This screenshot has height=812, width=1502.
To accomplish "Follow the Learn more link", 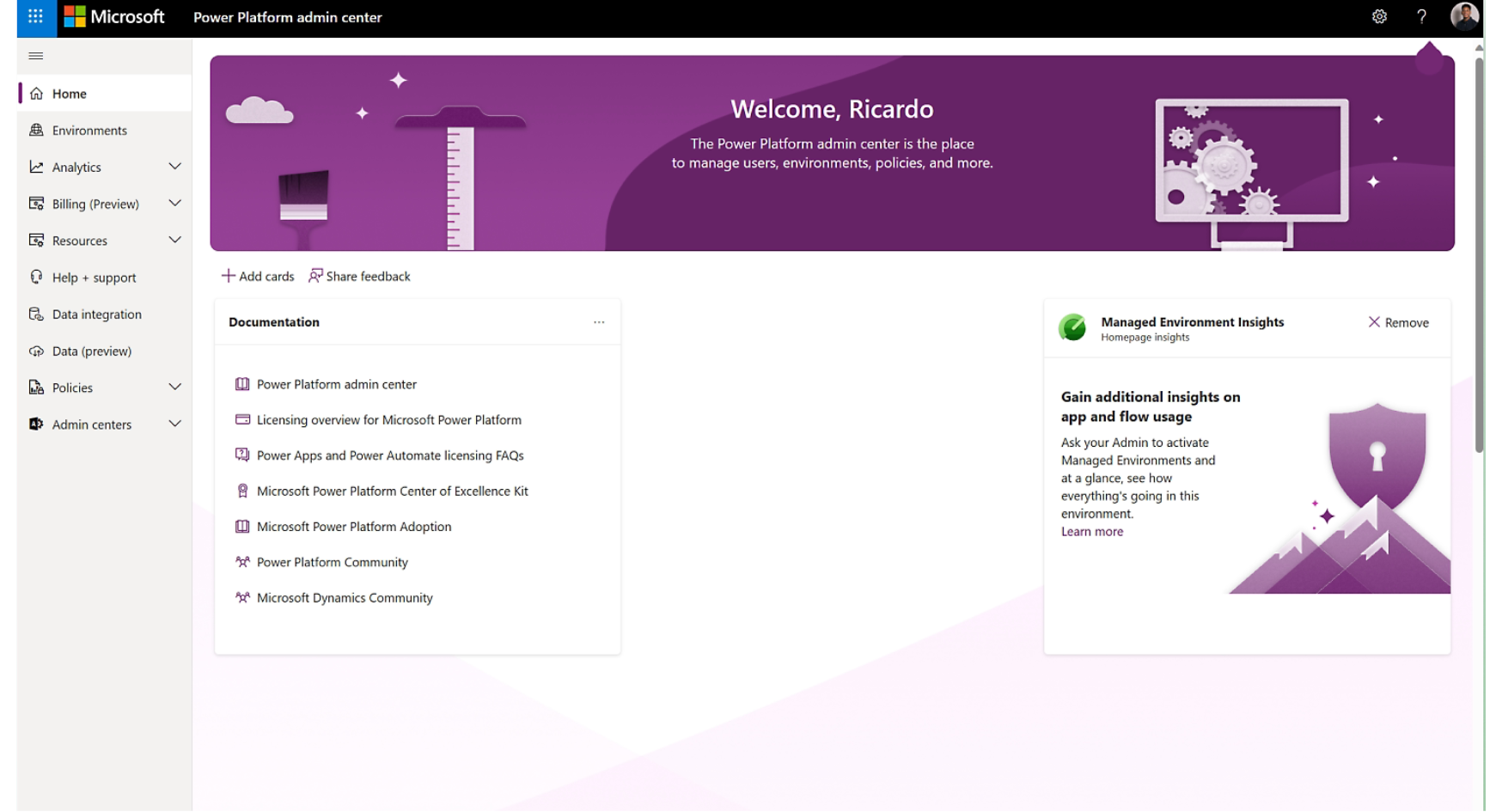I will [1092, 531].
